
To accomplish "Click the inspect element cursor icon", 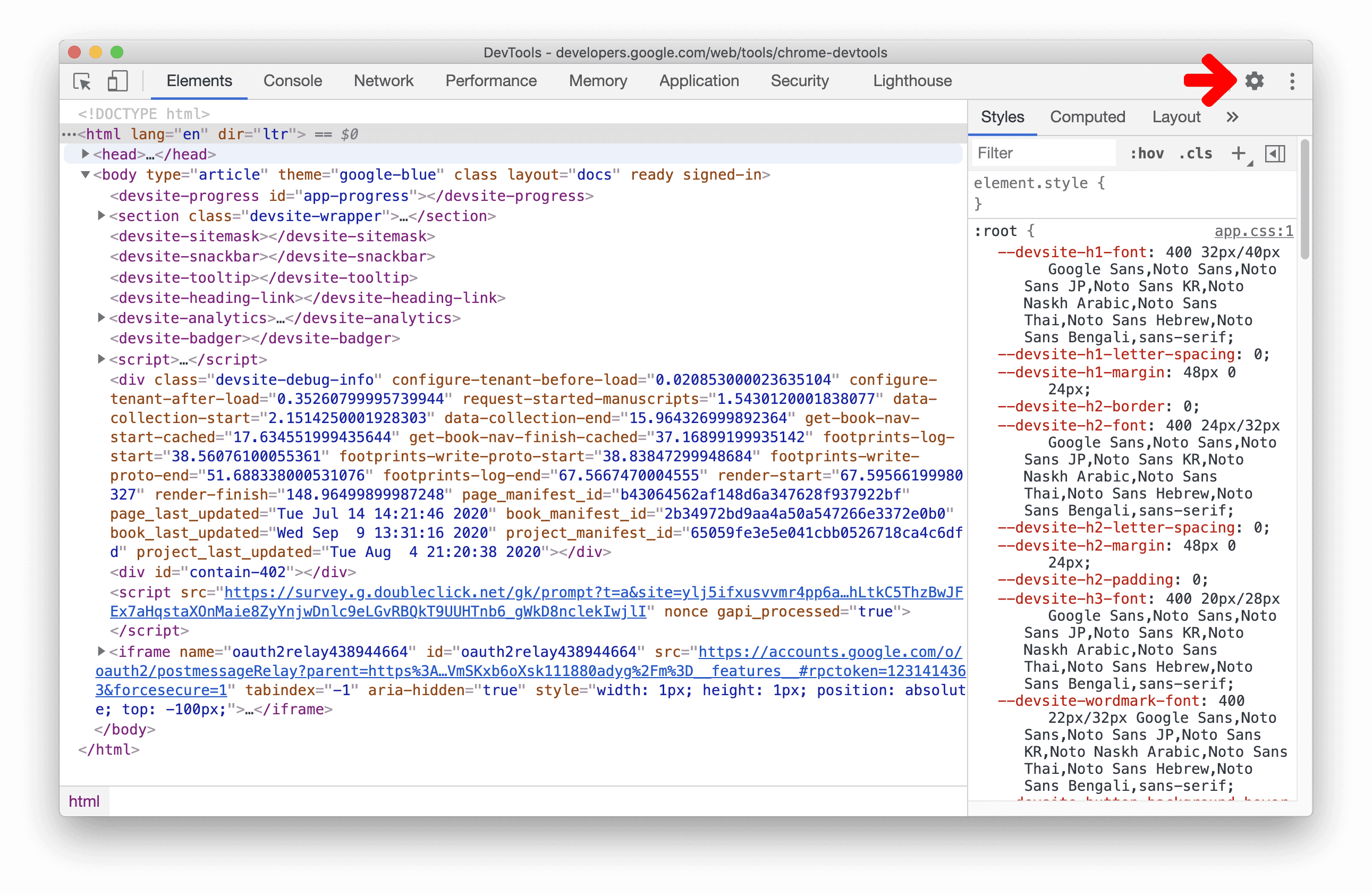I will pyautogui.click(x=85, y=82).
